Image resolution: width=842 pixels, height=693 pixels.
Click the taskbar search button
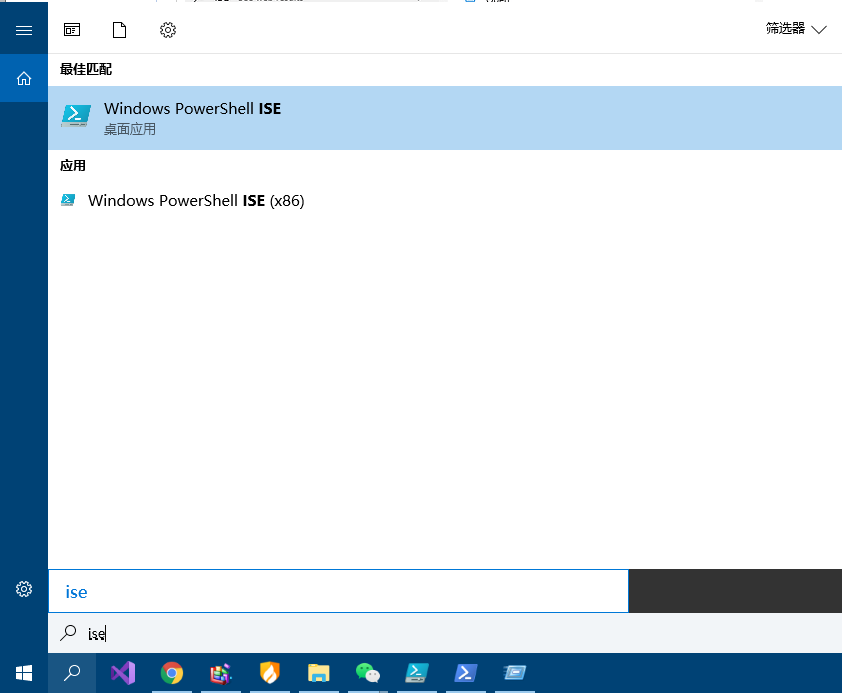72,673
